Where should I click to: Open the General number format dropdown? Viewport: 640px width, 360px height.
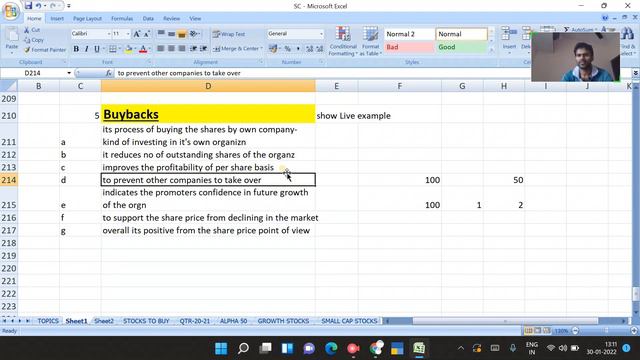[x=321, y=34]
